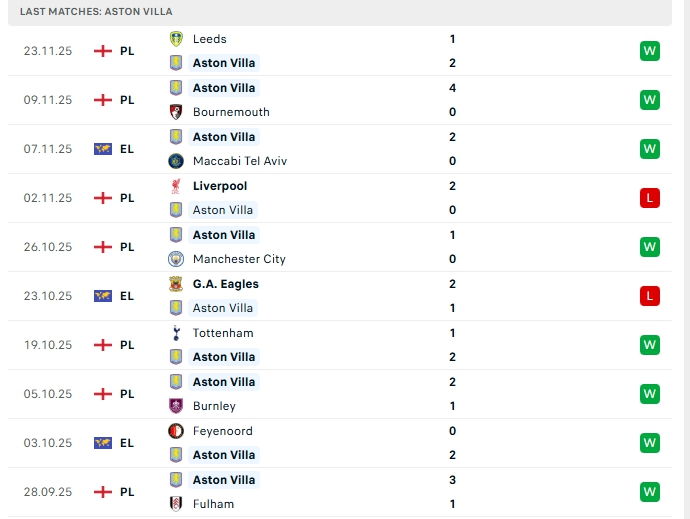690x519 pixels.
Task: Click the Bournemouth club crest icon
Action: pyautogui.click(x=176, y=112)
